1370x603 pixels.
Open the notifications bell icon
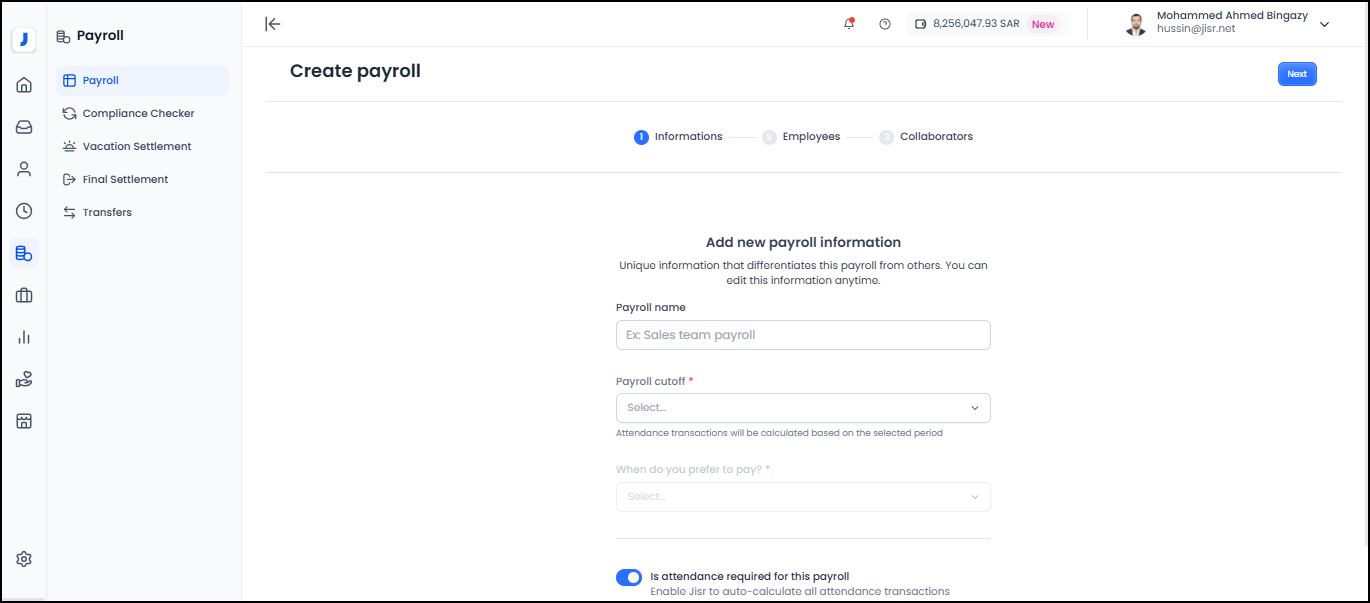tap(848, 23)
